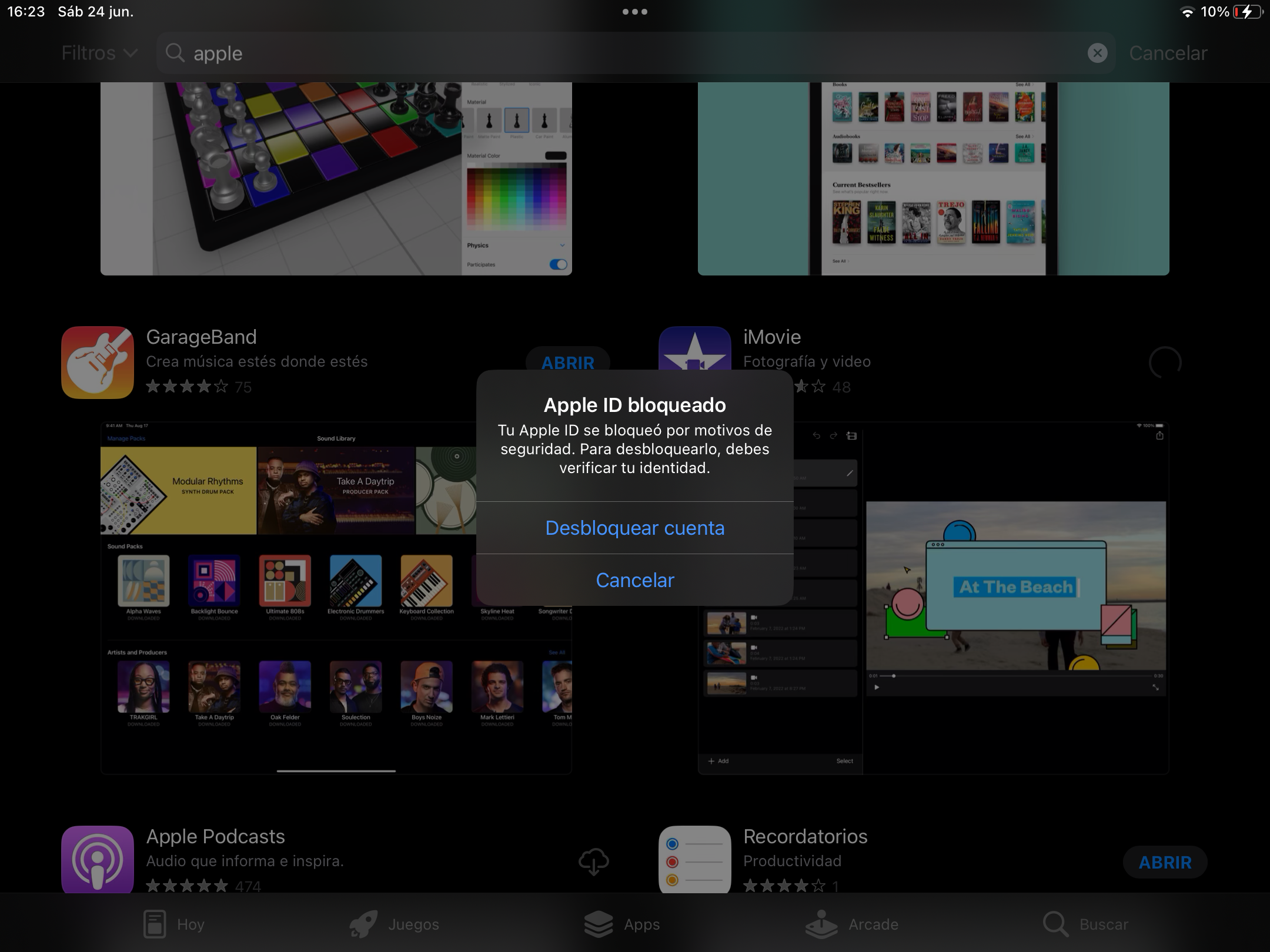The image size is (1270, 952).
Task: Tap Cancelar in the Apple ID alert
Action: tap(635, 580)
